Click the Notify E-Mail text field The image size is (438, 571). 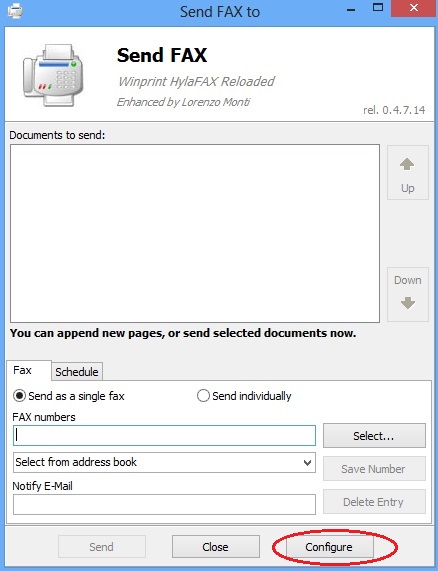164,504
